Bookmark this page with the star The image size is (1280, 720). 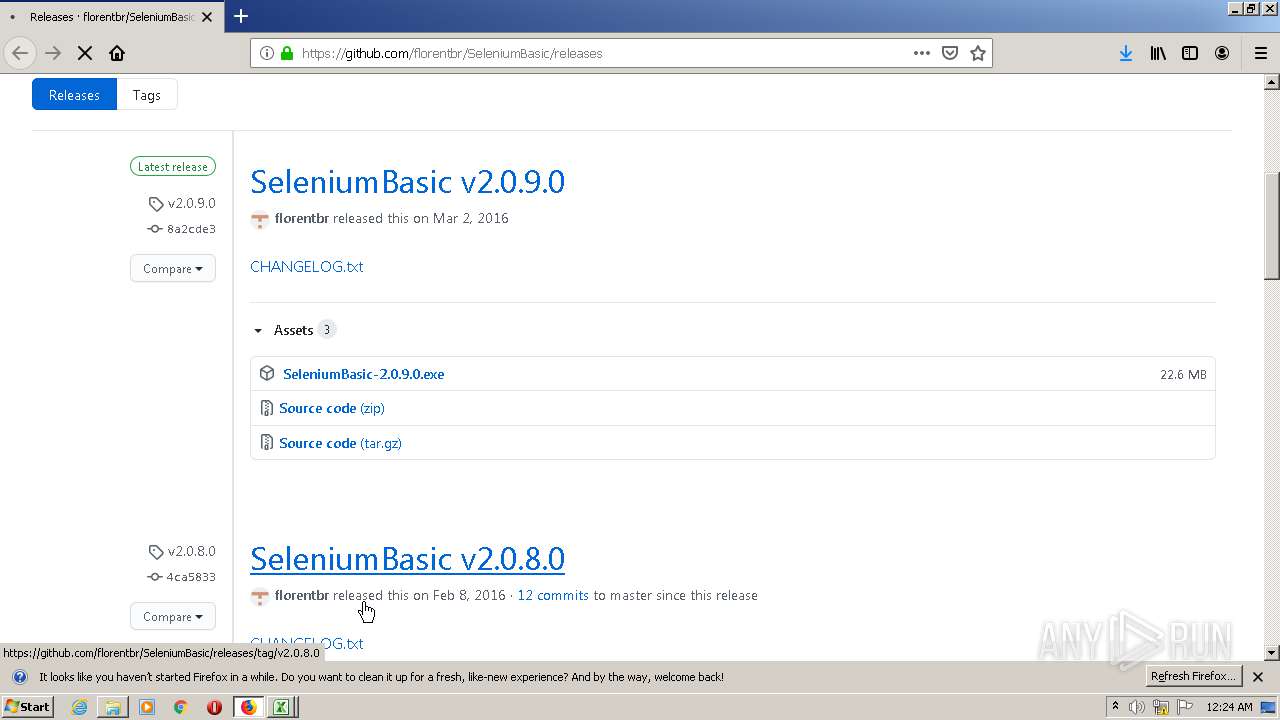click(x=978, y=53)
